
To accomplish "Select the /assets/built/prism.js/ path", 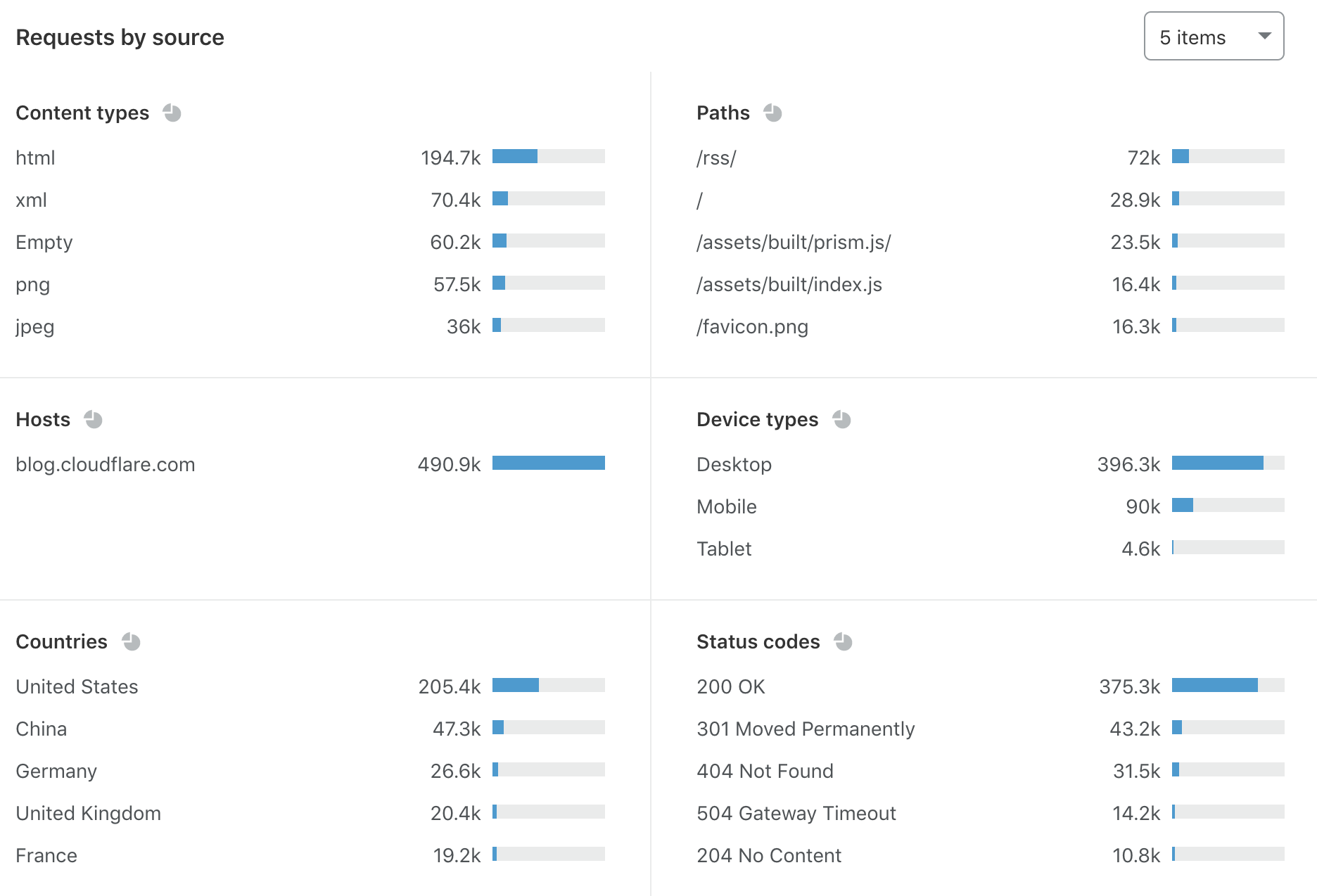I will [794, 243].
